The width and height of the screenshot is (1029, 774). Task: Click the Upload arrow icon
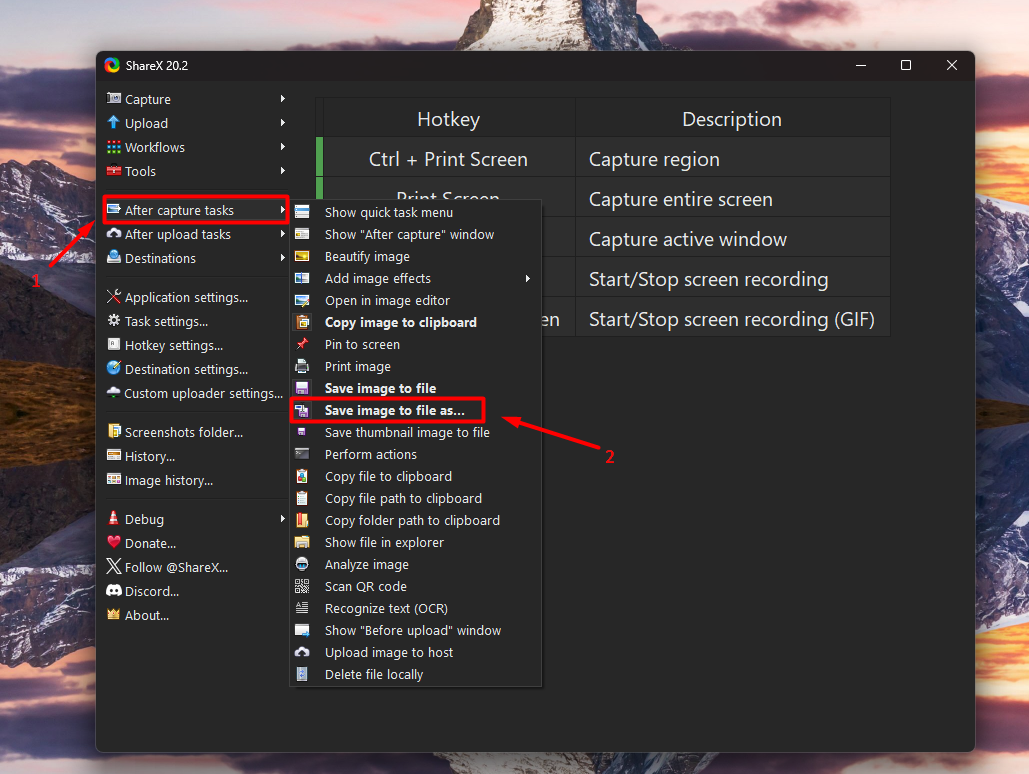point(114,123)
